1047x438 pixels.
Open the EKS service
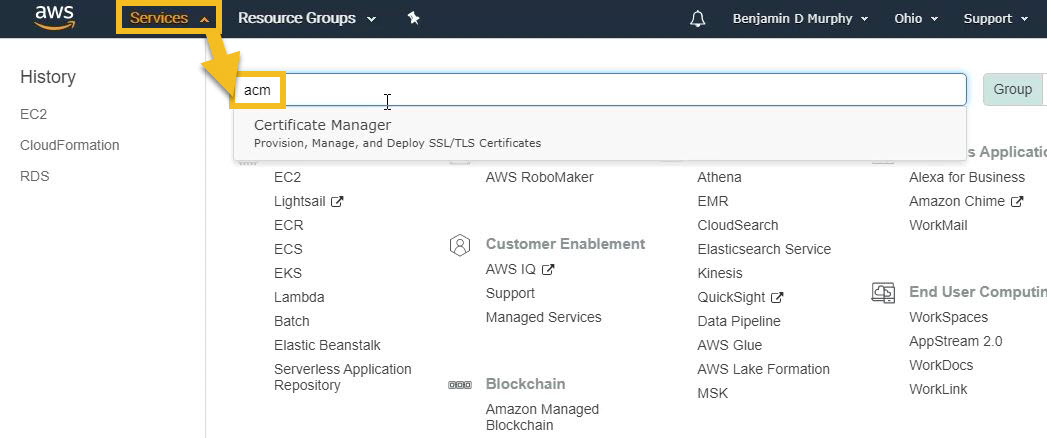pos(288,273)
